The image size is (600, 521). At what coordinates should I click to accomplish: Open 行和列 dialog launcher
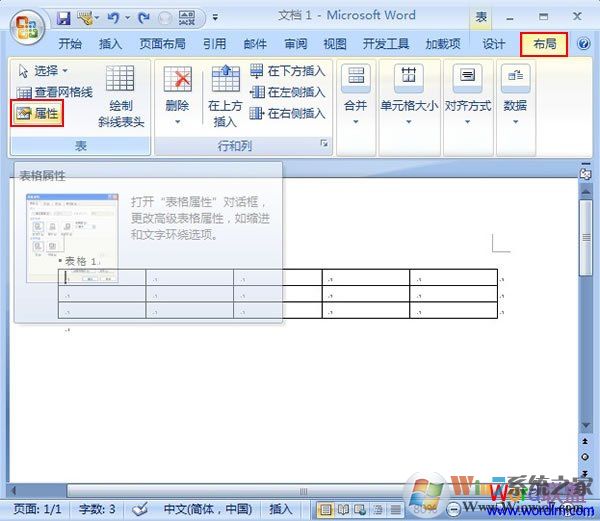[324, 143]
